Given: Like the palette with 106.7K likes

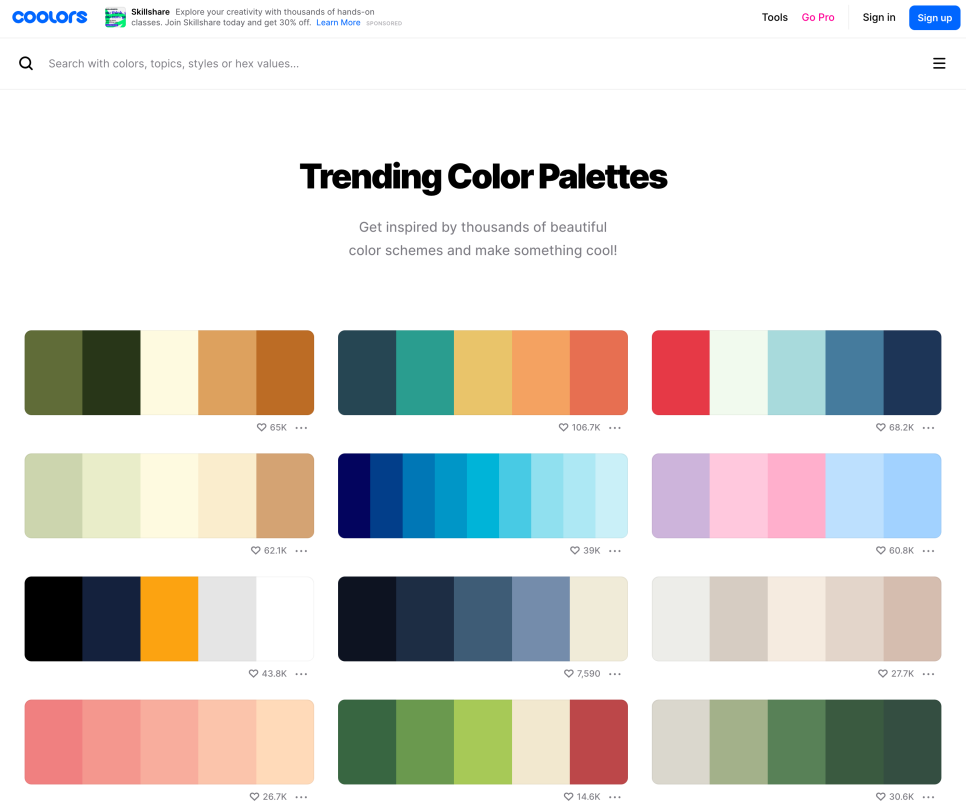Looking at the screenshot, I should (563, 428).
